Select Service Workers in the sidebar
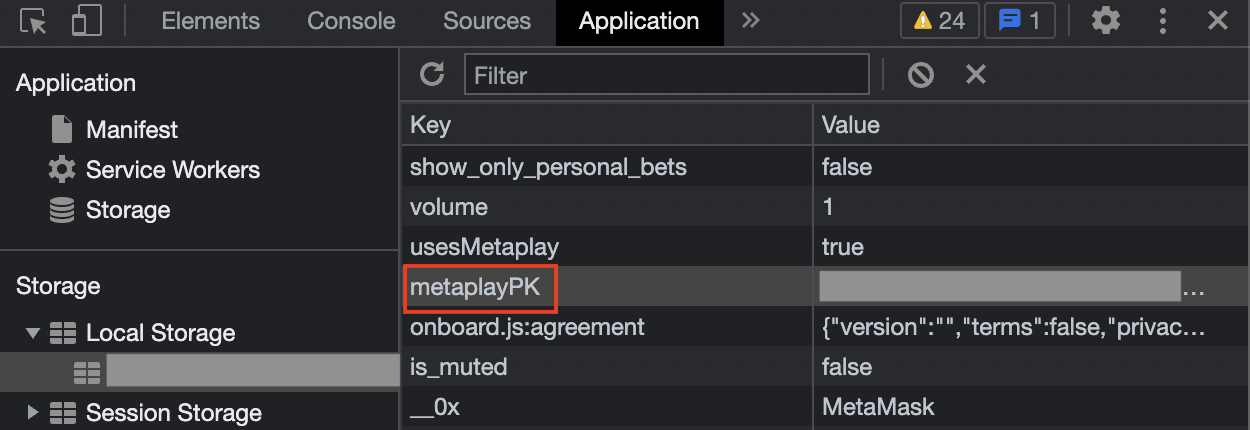 pyautogui.click(x=172, y=170)
